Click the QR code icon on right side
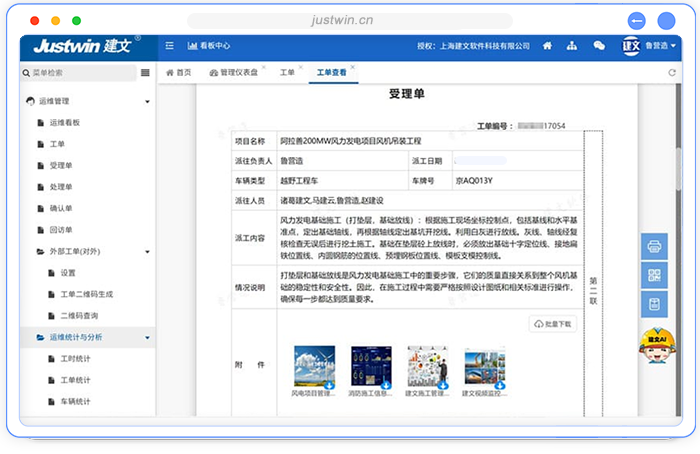This screenshot has height=454, width=700. coord(656,275)
